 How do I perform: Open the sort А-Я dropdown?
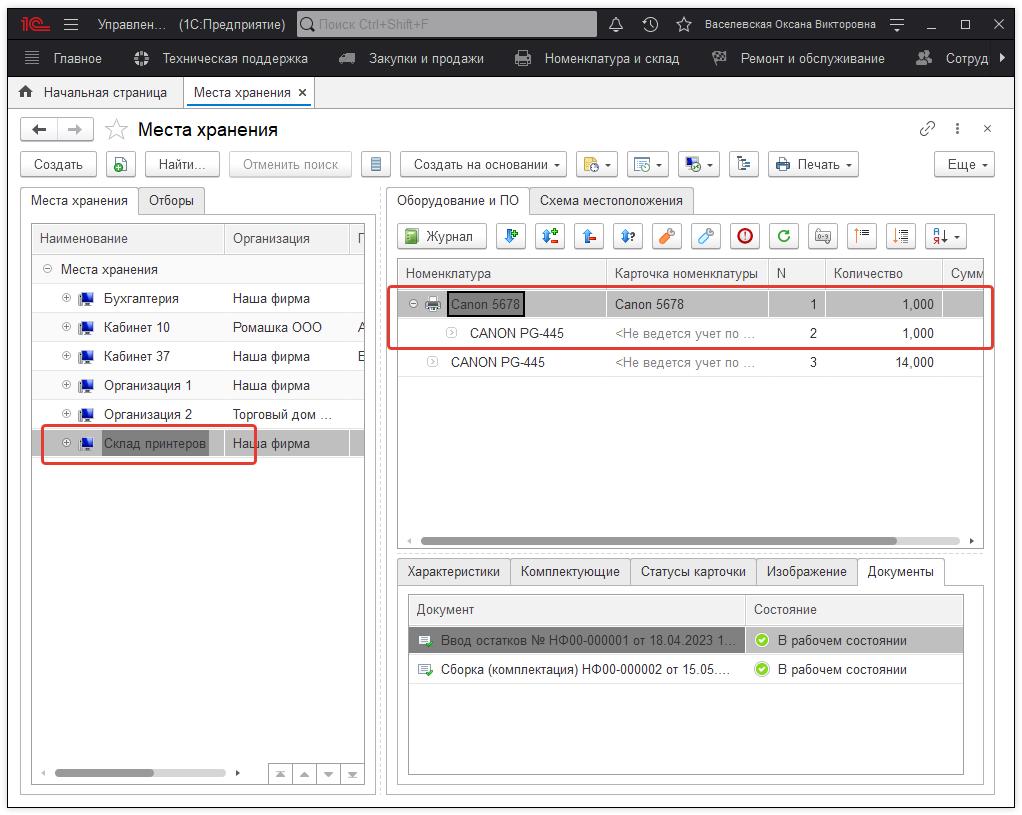pyautogui.click(x=945, y=236)
